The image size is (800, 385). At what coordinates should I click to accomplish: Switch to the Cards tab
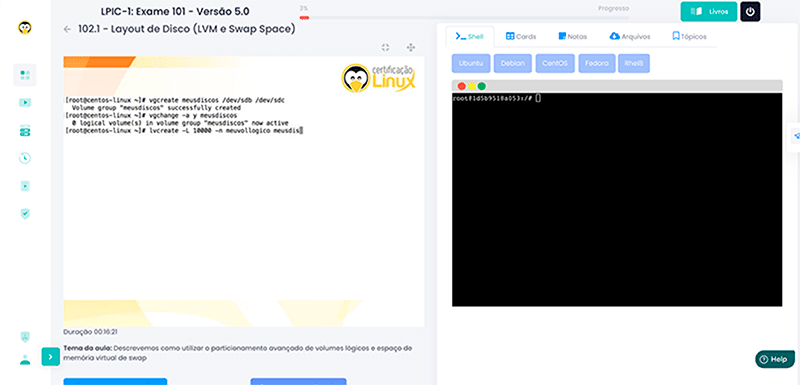click(521, 36)
